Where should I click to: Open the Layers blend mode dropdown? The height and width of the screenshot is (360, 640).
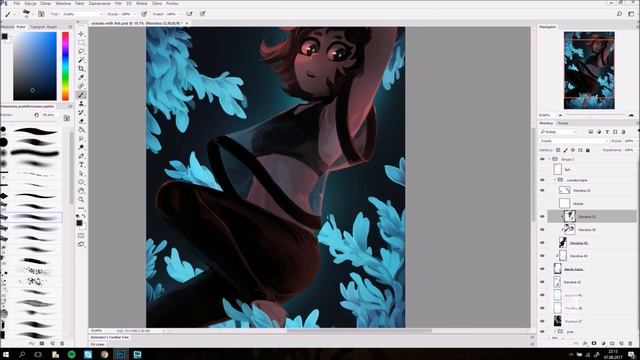[573, 141]
